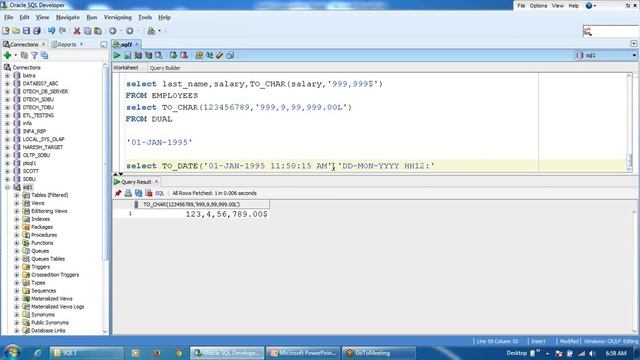This screenshot has width=640, height=360.
Task: Click the Print icon in Query Result
Action: pos(128,193)
